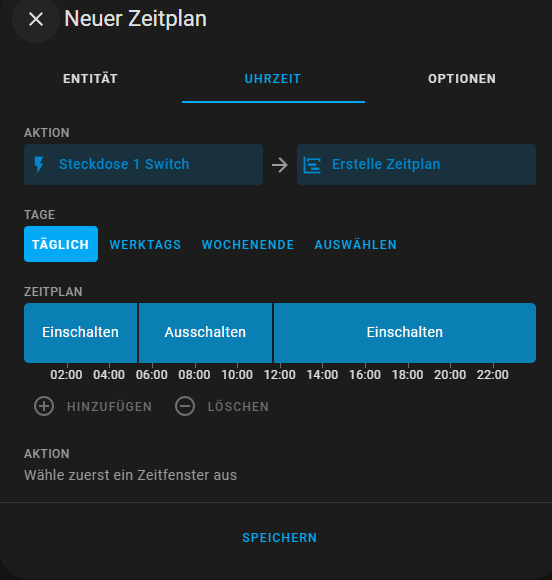Save the schedule with Speichern

[x=280, y=537]
